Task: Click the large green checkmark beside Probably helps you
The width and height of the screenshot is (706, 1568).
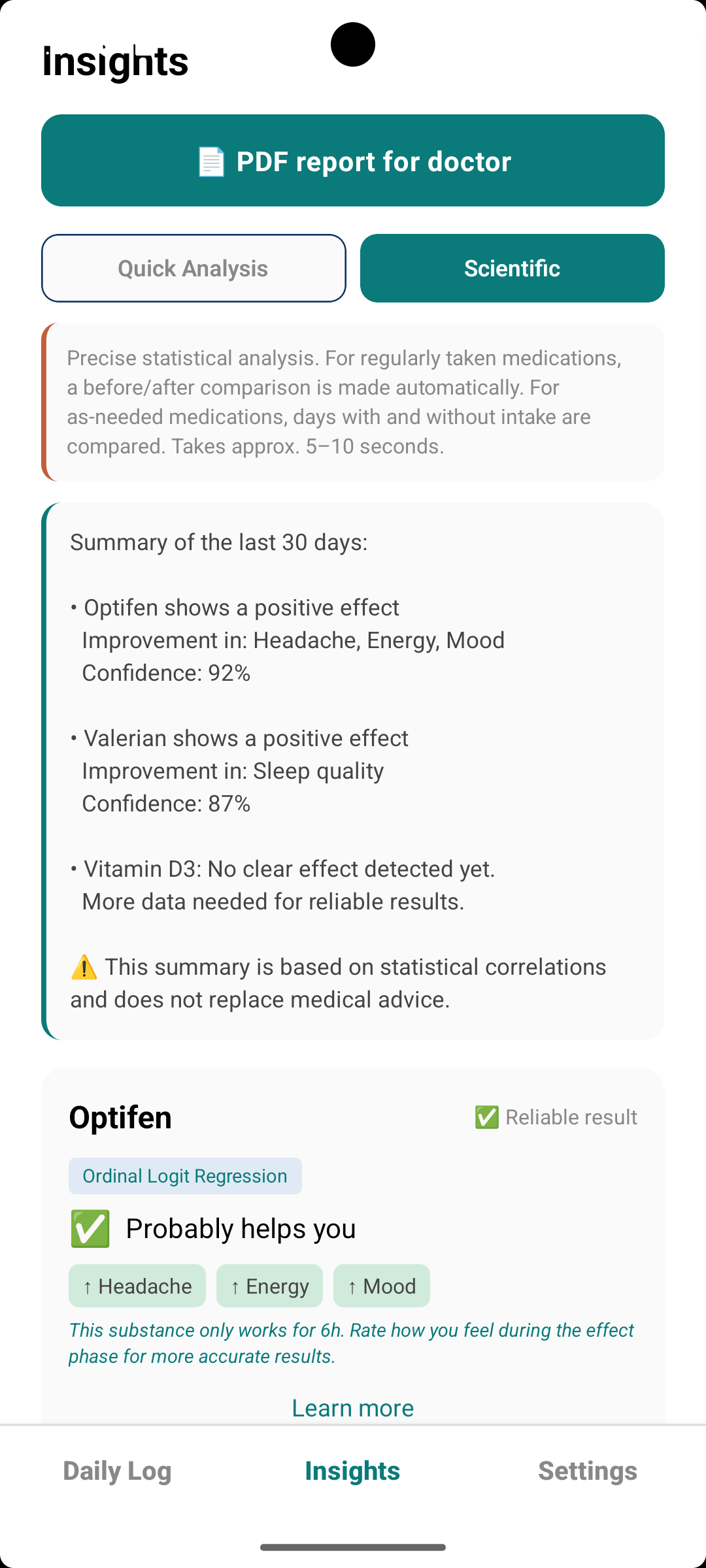Action: pos(90,1228)
